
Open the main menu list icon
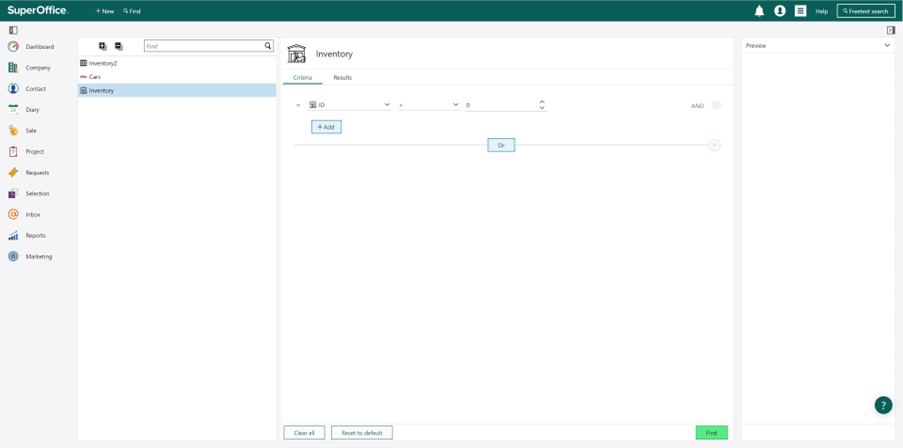pos(800,11)
